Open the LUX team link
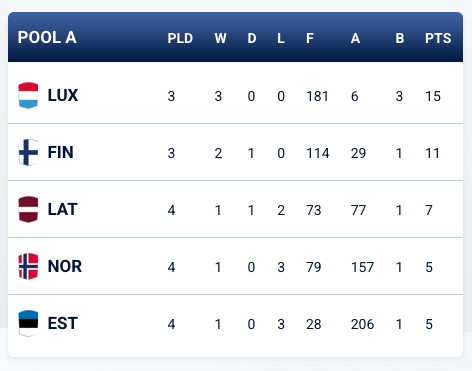The image size is (472, 371). (63, 96)
